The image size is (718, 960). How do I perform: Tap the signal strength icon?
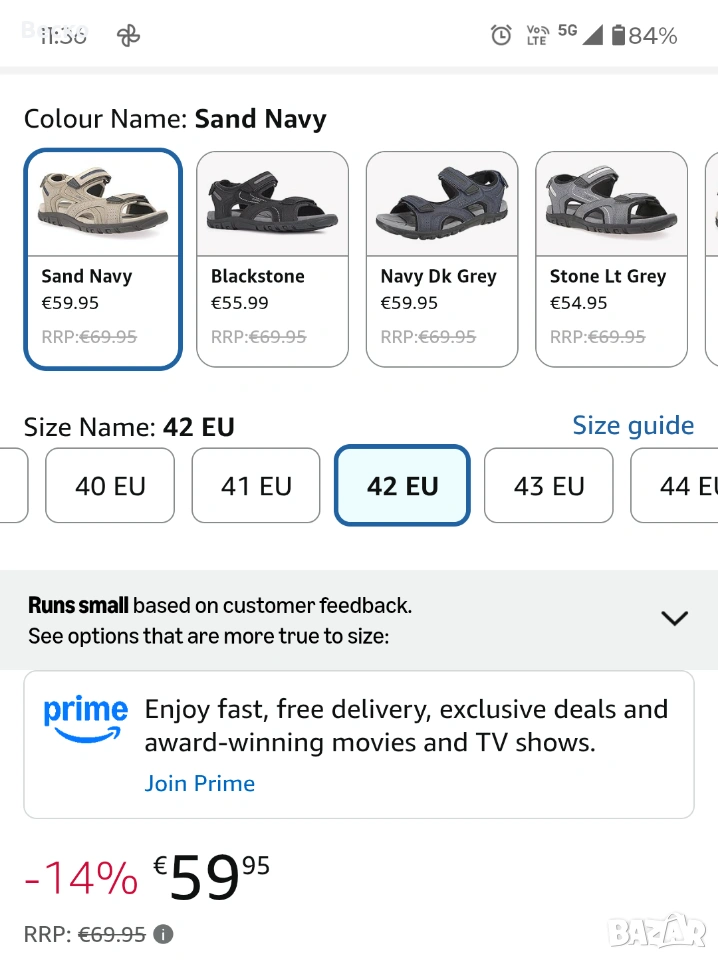[593, 36]
